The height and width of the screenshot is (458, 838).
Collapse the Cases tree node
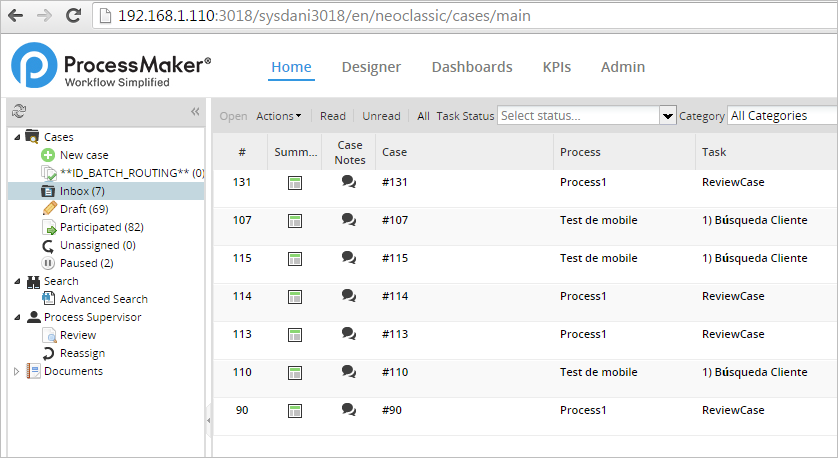coord(16,137)
